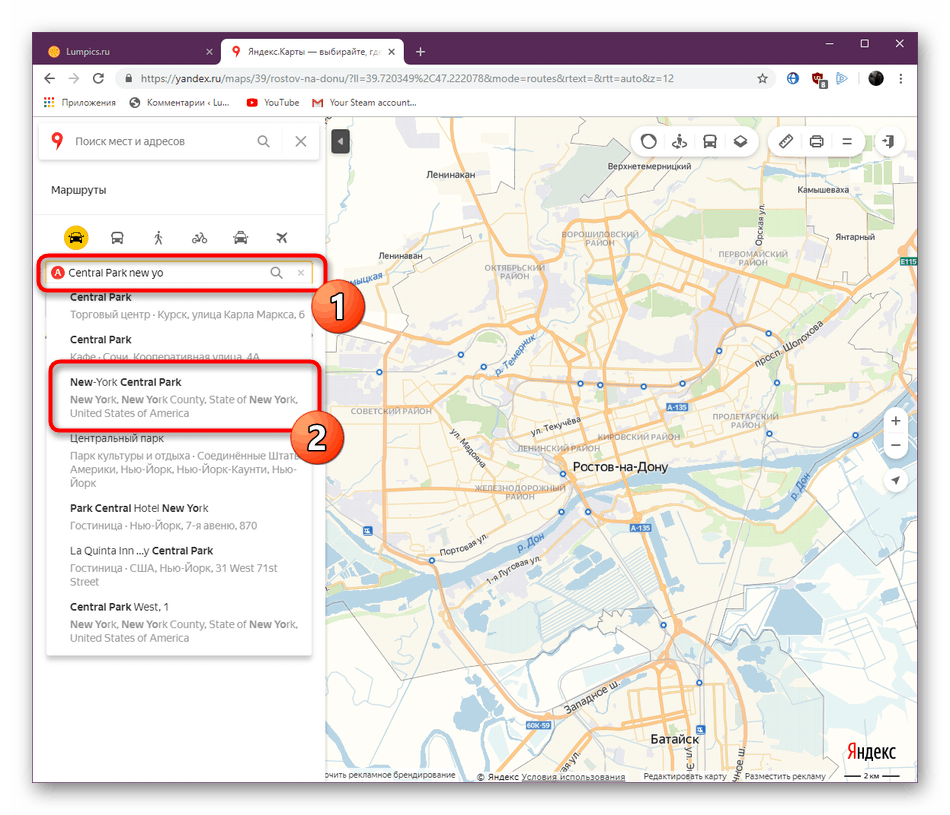Select the walking route mode icon
Screen dimensions: 950x815
coord(158,238)
